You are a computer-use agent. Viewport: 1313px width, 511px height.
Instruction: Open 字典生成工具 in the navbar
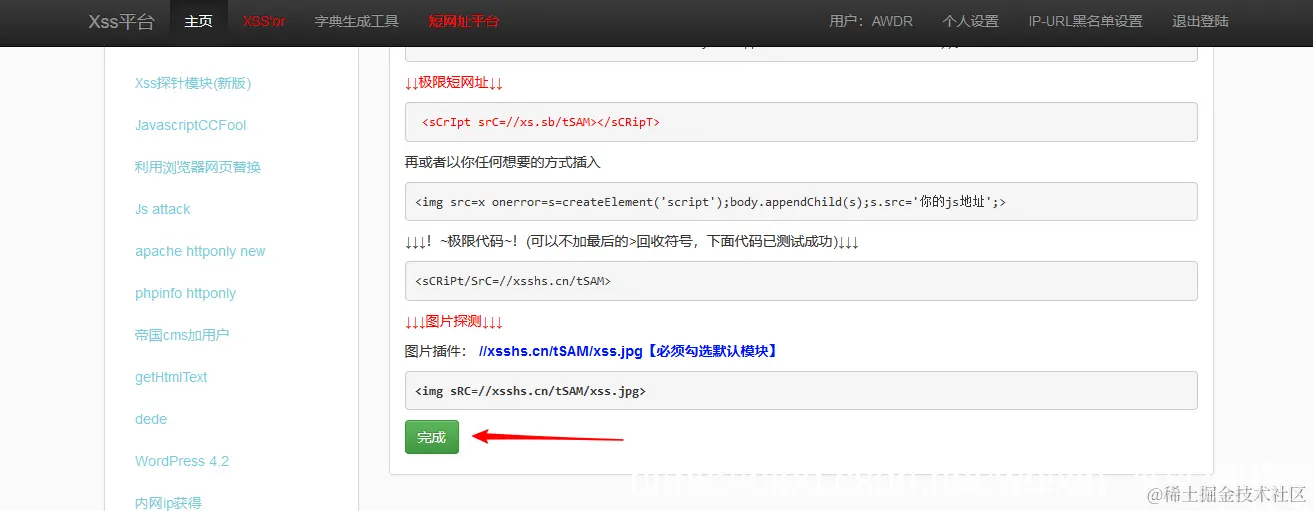(x=356, y=21)
